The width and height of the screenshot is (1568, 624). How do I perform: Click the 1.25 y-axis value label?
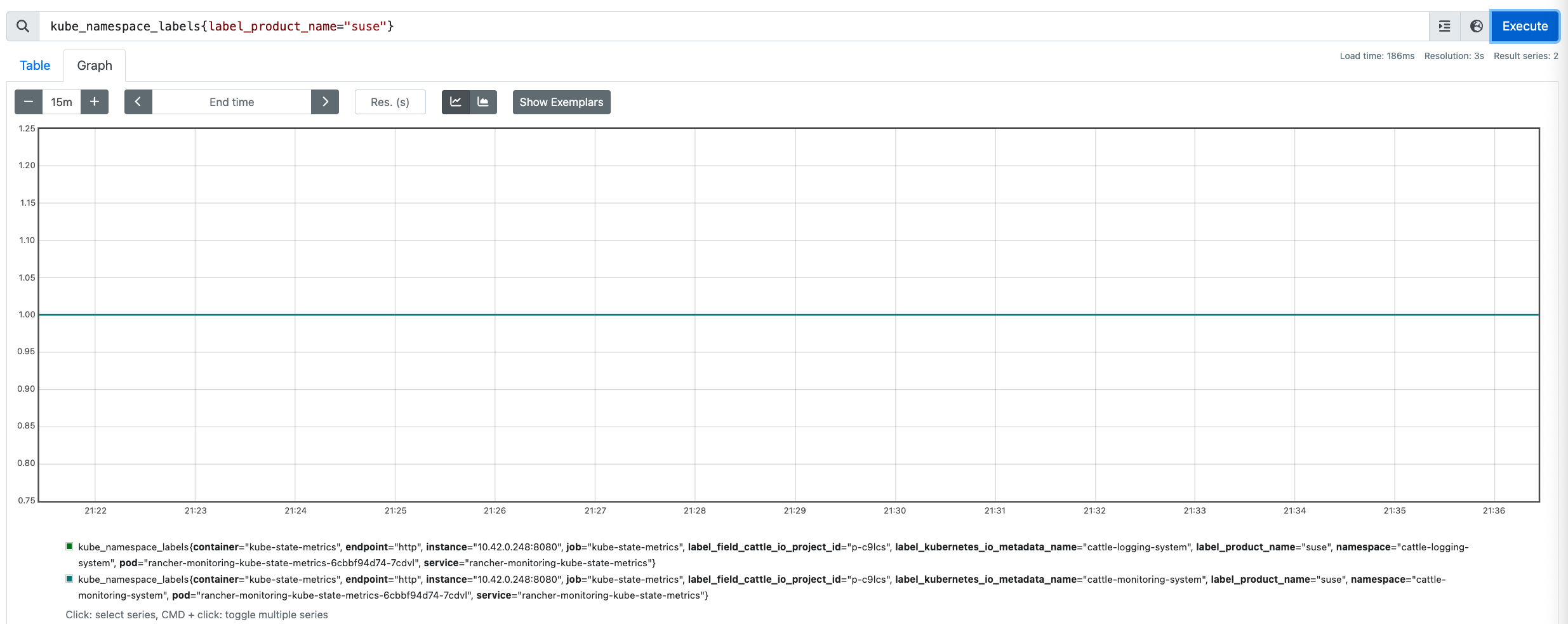tap(27, 128)
